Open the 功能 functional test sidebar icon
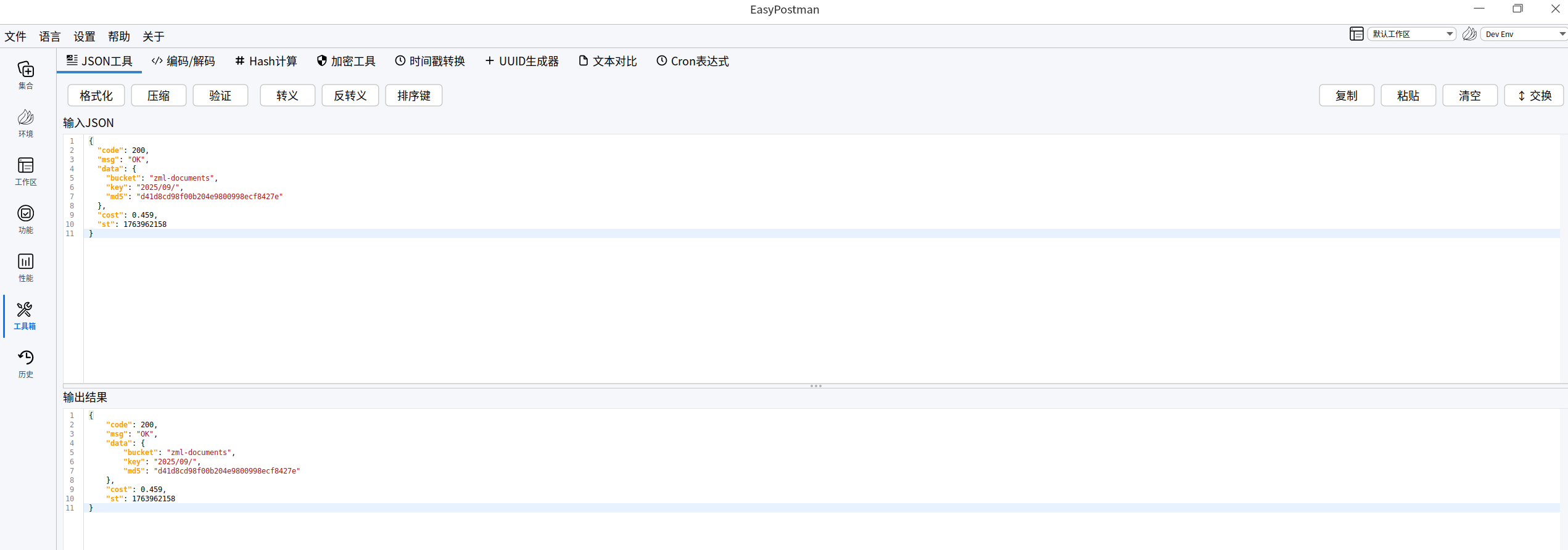This screenshot has height=550, width=1568. tap(25, 220)
